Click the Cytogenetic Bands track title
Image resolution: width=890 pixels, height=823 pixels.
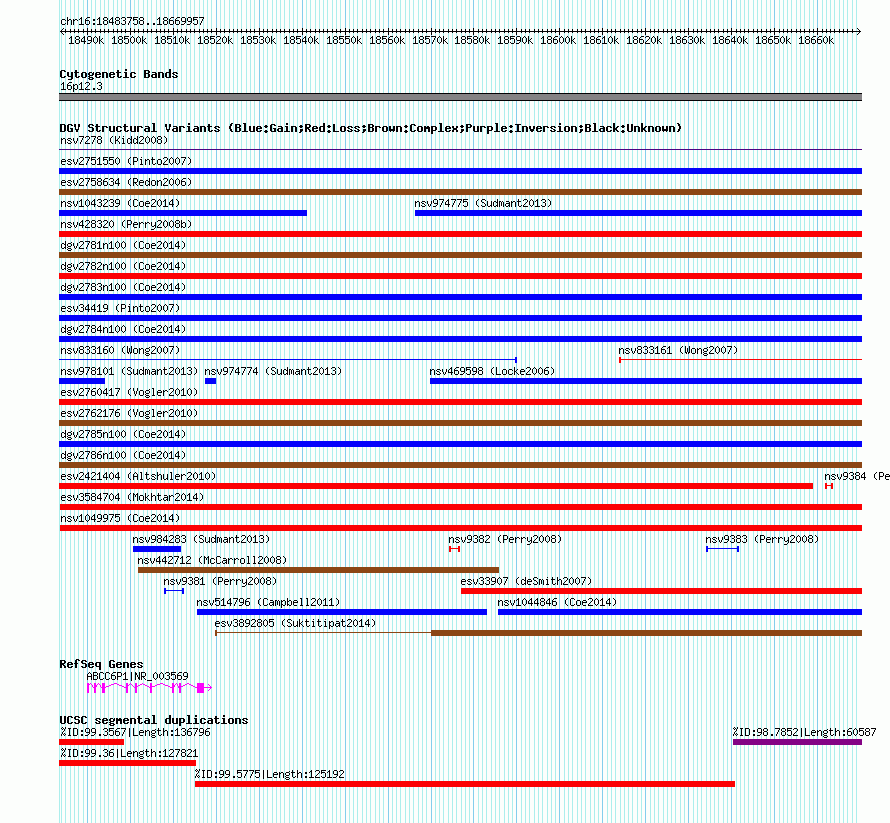pyautogui.click(x=119, y=74)
